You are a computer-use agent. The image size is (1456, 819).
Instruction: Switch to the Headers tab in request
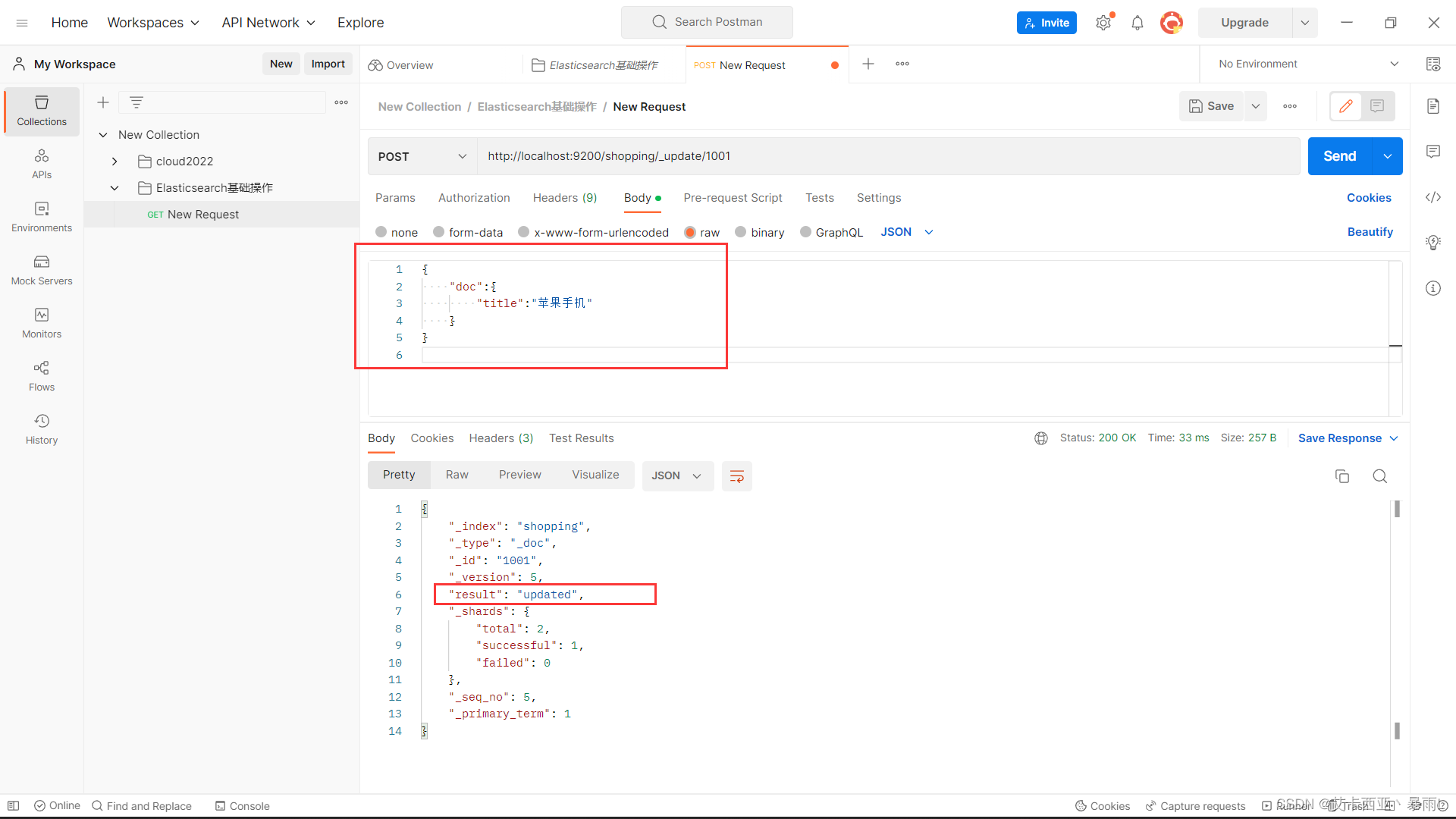tap(564, 197)
